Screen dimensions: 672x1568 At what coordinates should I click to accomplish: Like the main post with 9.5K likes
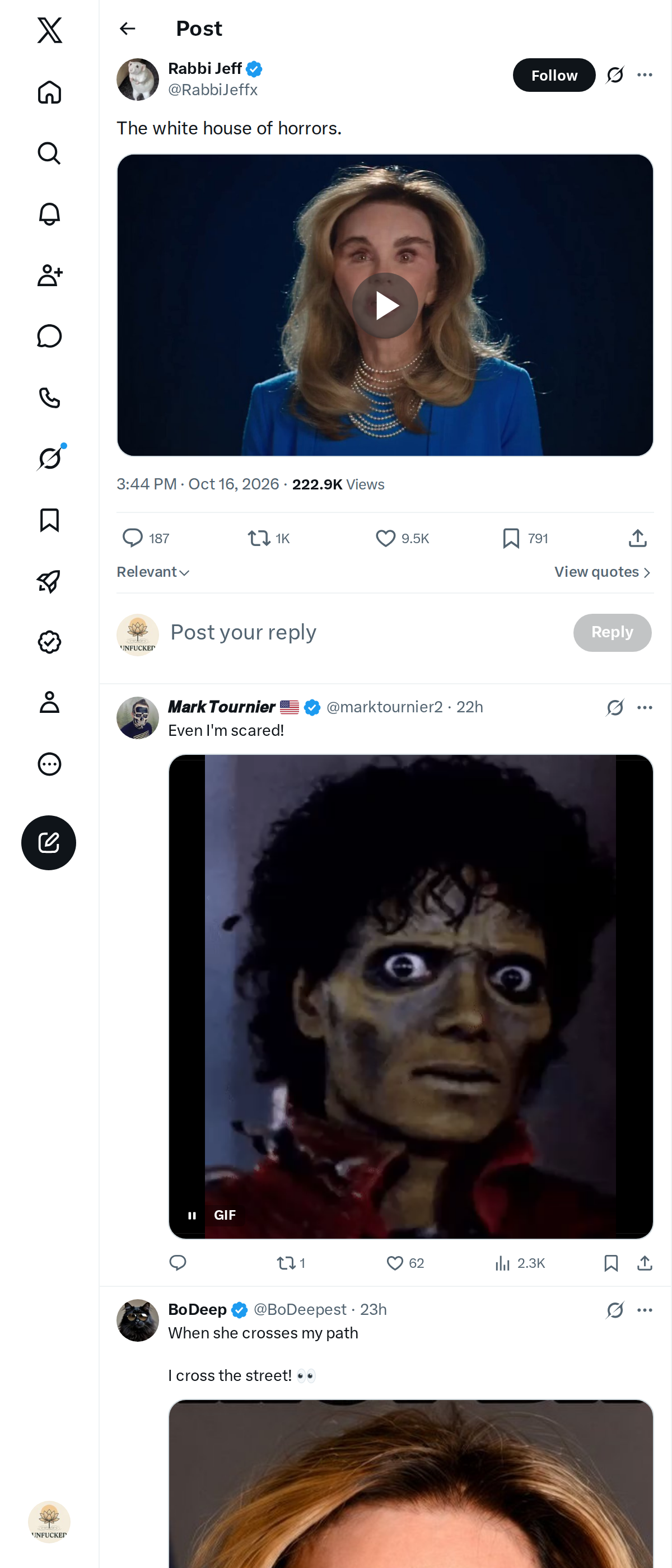[402, 538]
